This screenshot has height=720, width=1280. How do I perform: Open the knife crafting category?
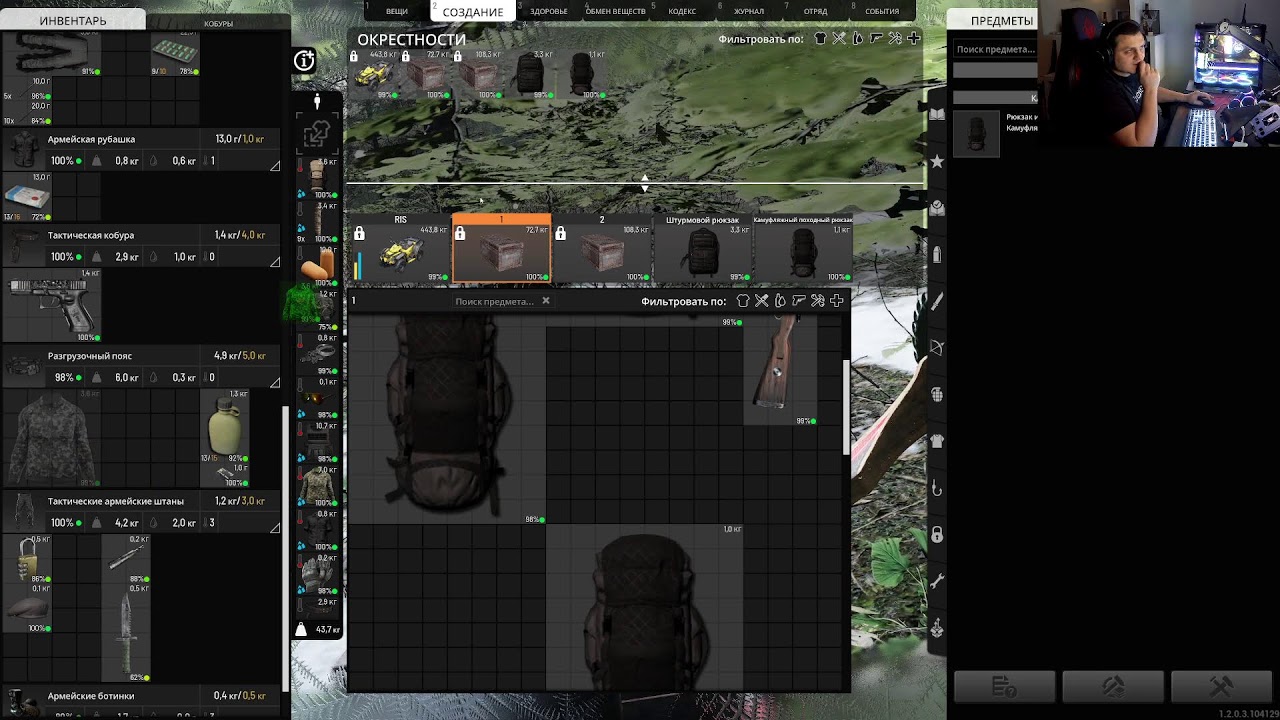[937, 301]
